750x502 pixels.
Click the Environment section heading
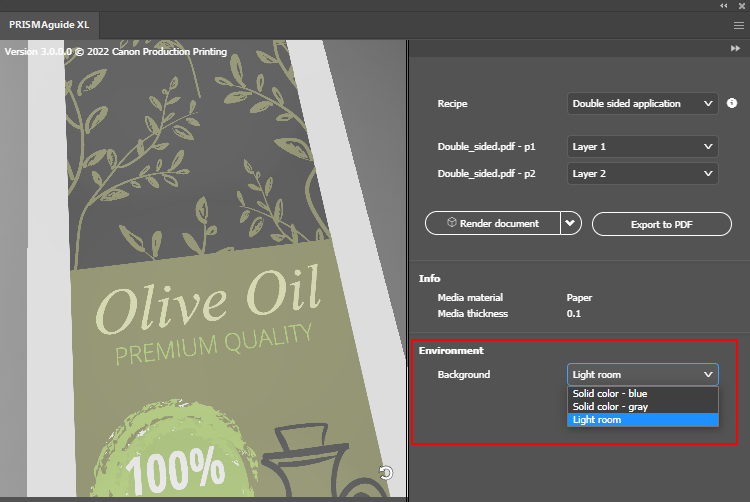(451, 350)
